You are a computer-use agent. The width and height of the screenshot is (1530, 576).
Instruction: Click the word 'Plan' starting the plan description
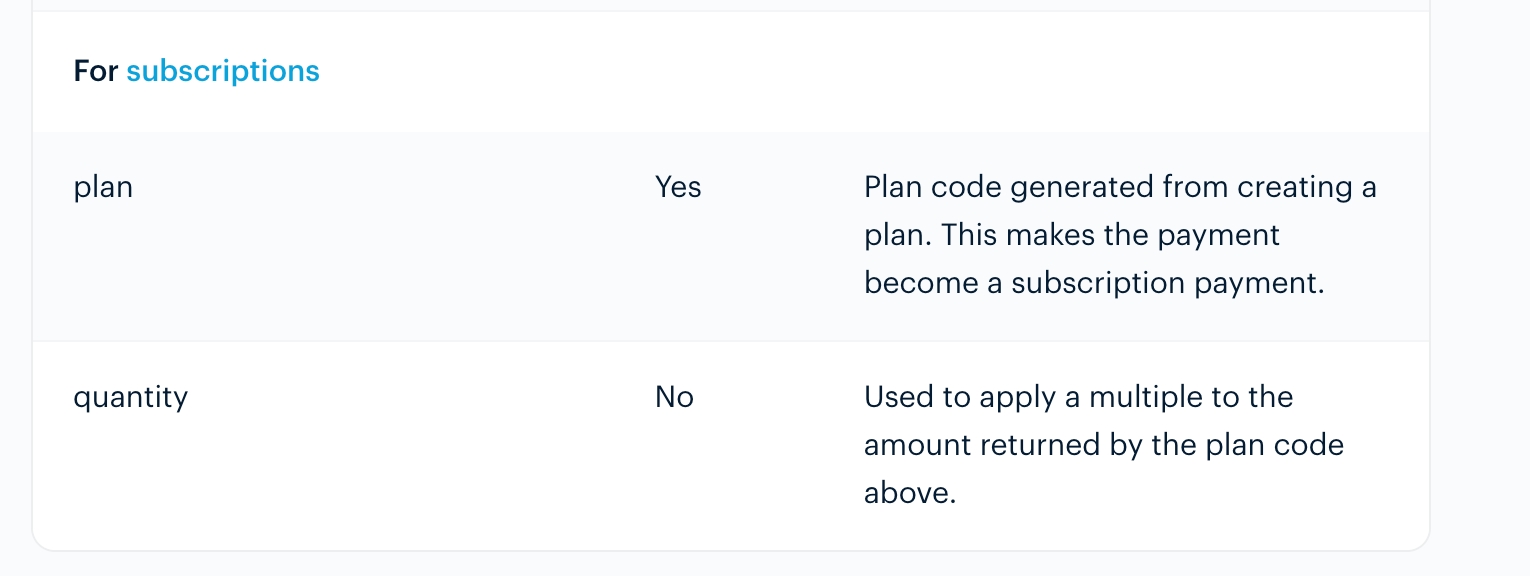tap(892, 187)
